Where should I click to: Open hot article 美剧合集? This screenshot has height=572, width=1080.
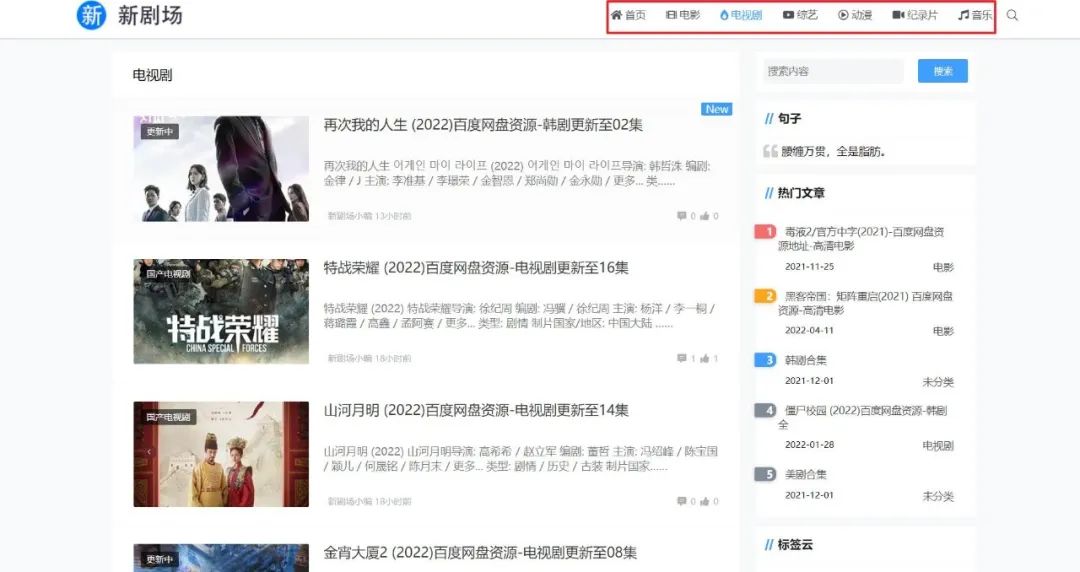pyautogui.click(x=805, y=474)
